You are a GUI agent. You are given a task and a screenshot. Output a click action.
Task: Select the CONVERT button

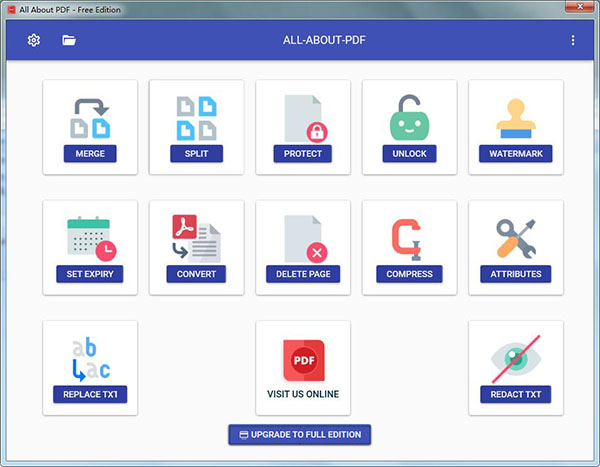click(x=196, y=274)
